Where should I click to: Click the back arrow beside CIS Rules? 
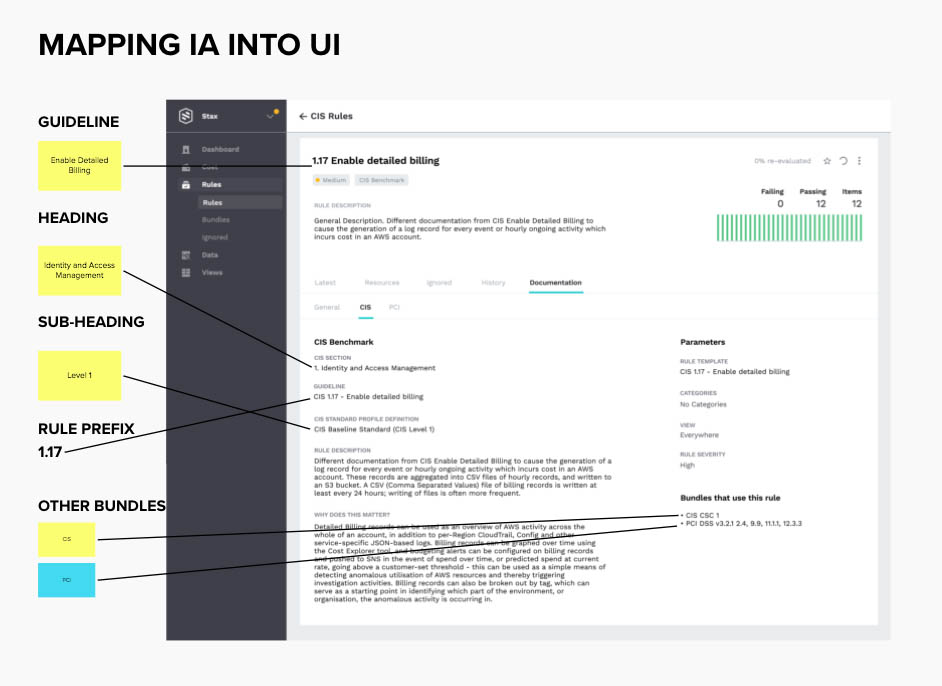tap(302, 116)
